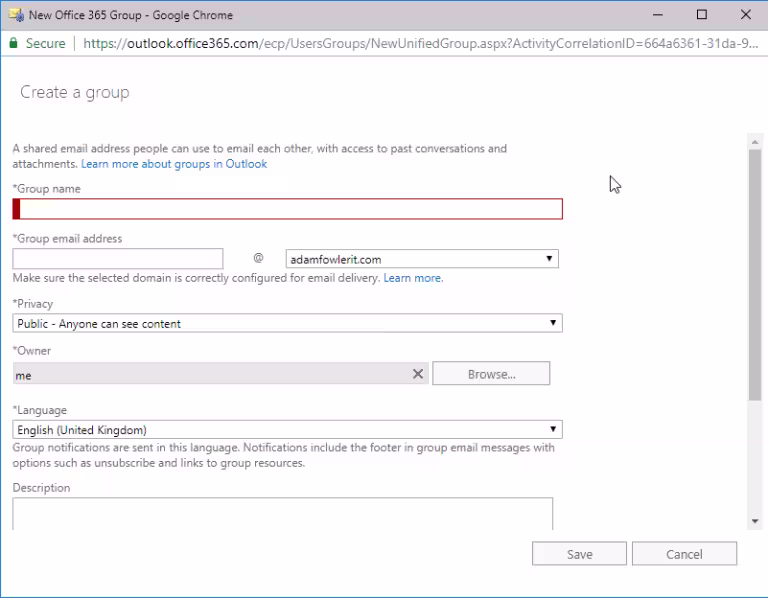
Task: Save the new group
Action: point(579,554)
